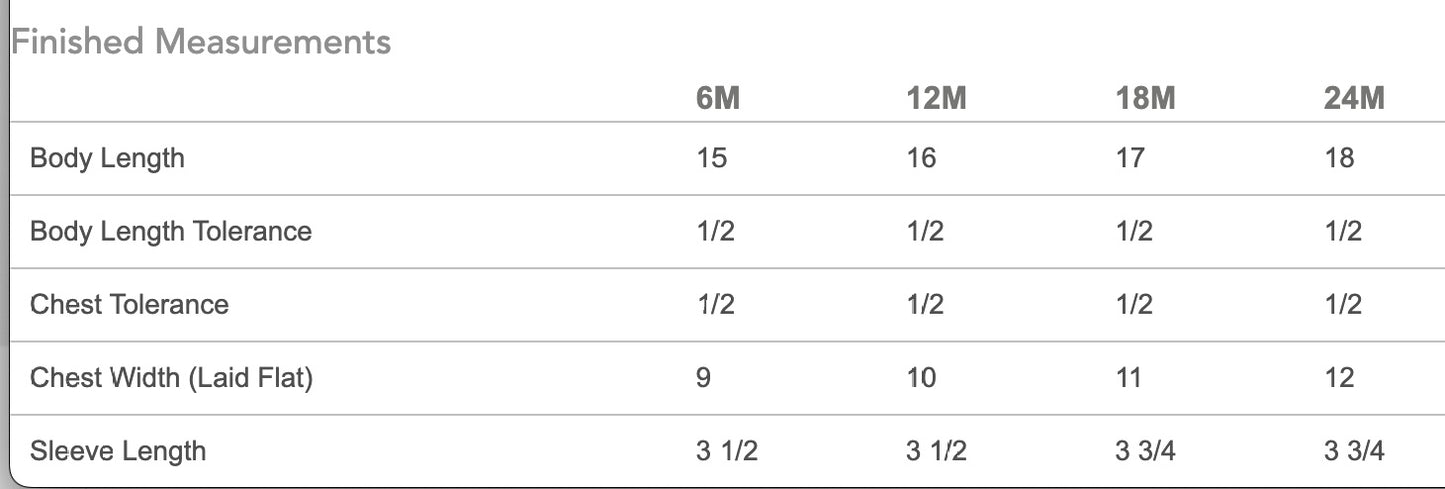Click the 6M Body Length value 15
This screenshot has width=1445, height=489.
tap(712, 158)
